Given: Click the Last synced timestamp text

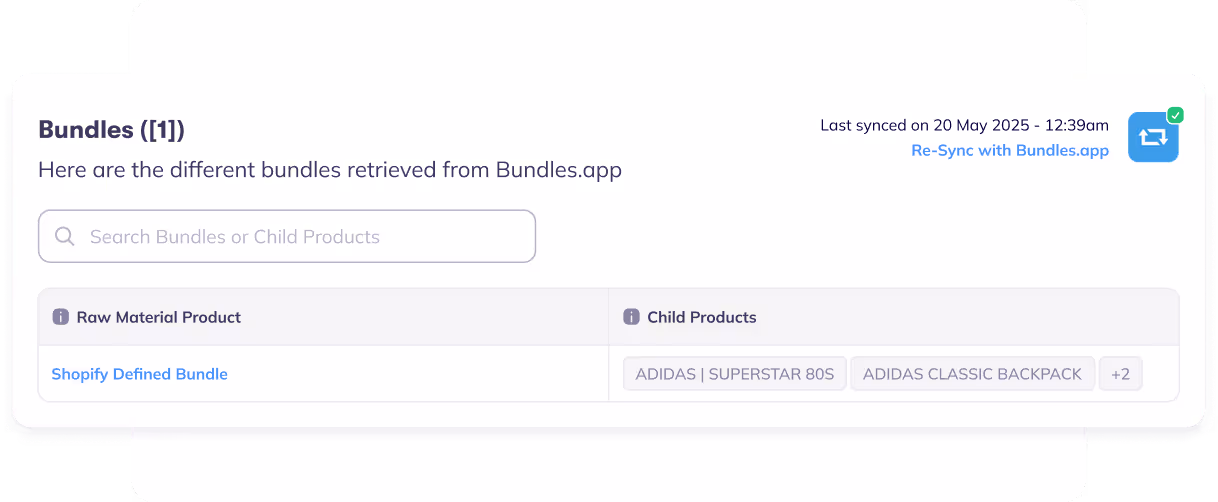Looking at the screenshot, I should [x=963, y=125].
